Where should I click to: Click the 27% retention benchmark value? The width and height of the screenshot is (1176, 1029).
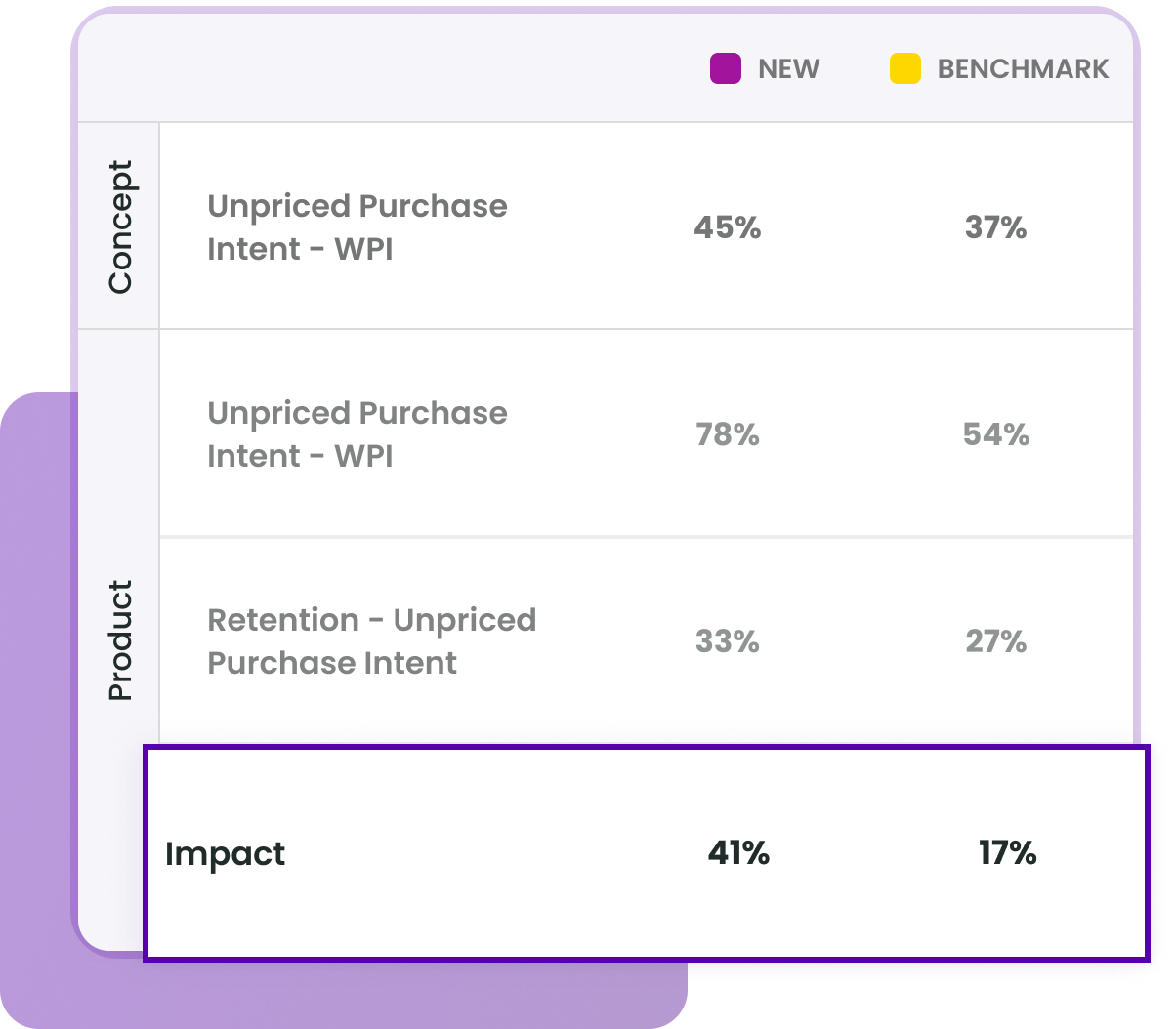995,641
